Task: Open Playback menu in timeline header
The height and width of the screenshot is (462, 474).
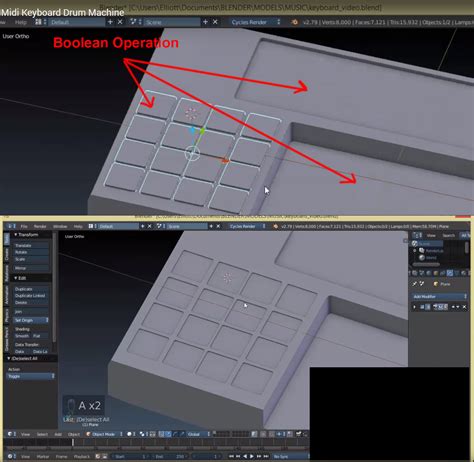Action: pyautogui.click(x=82, y=456)
